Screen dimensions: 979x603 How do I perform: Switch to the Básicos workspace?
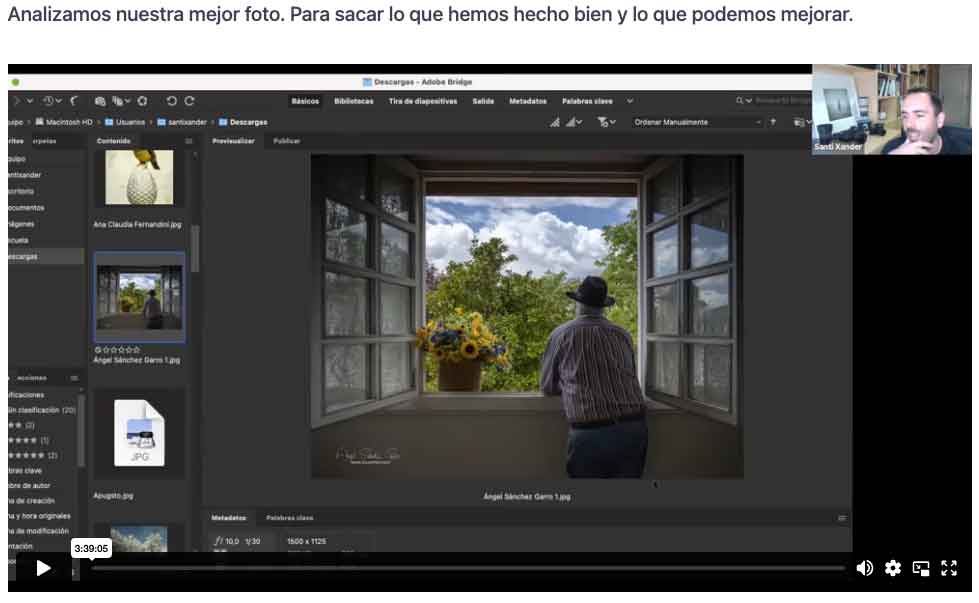(x=305, y=101)
